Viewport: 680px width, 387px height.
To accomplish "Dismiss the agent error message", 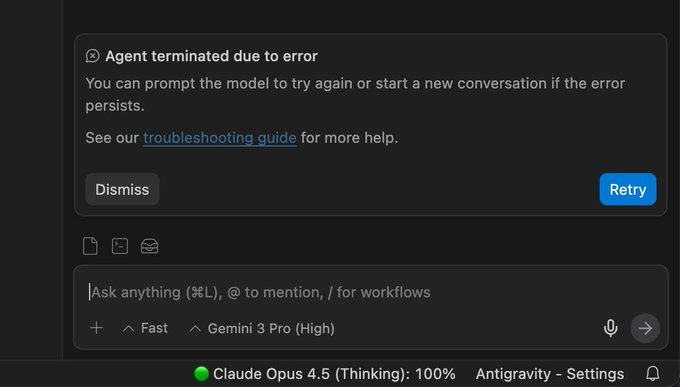I will (x=122, y=190).
